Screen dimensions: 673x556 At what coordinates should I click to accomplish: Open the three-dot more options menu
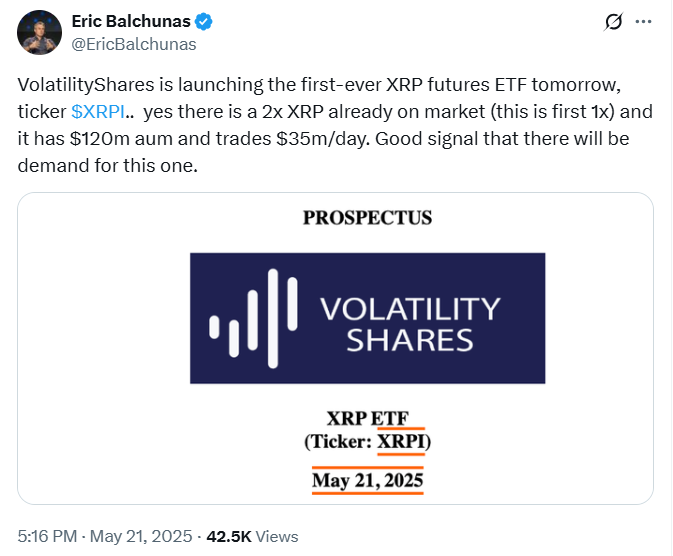pos(643,21)
